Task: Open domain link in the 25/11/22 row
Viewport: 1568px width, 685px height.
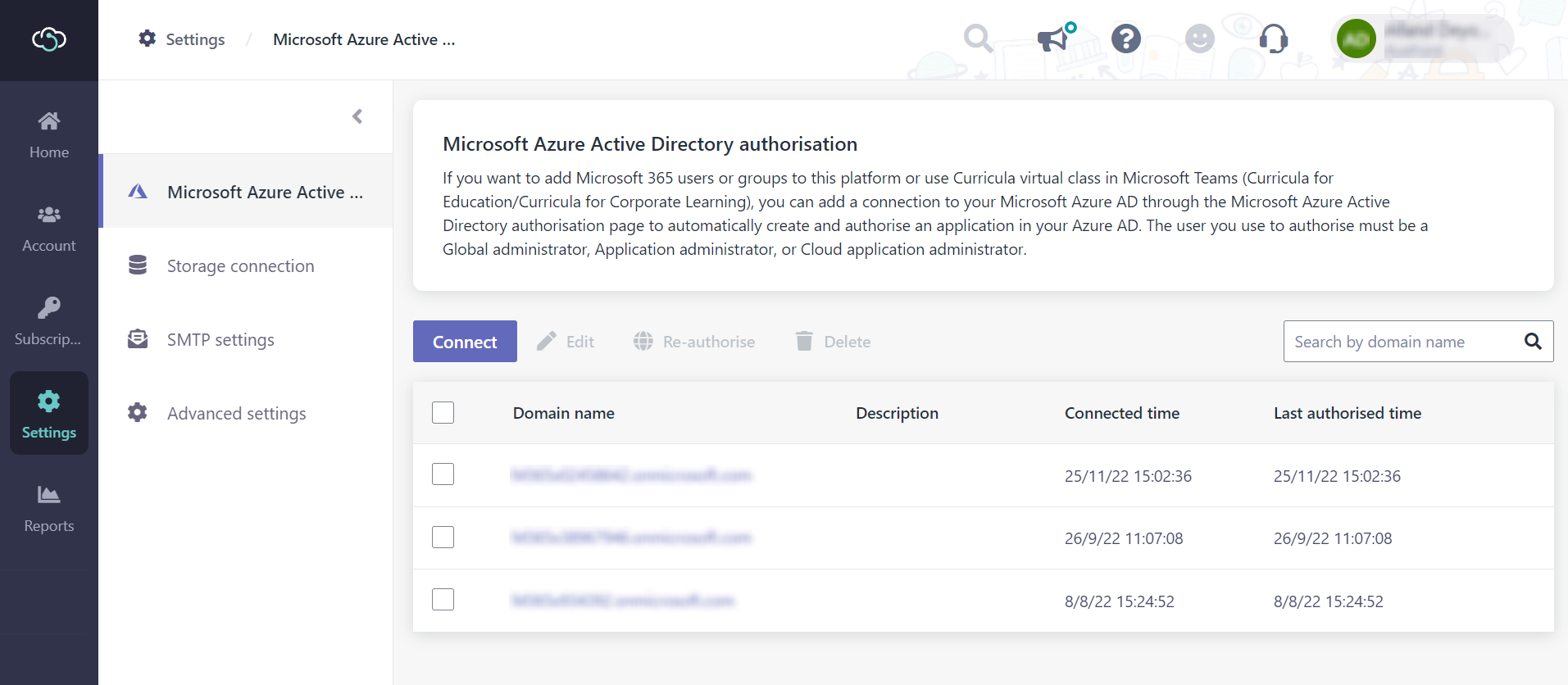Action: 631,475
